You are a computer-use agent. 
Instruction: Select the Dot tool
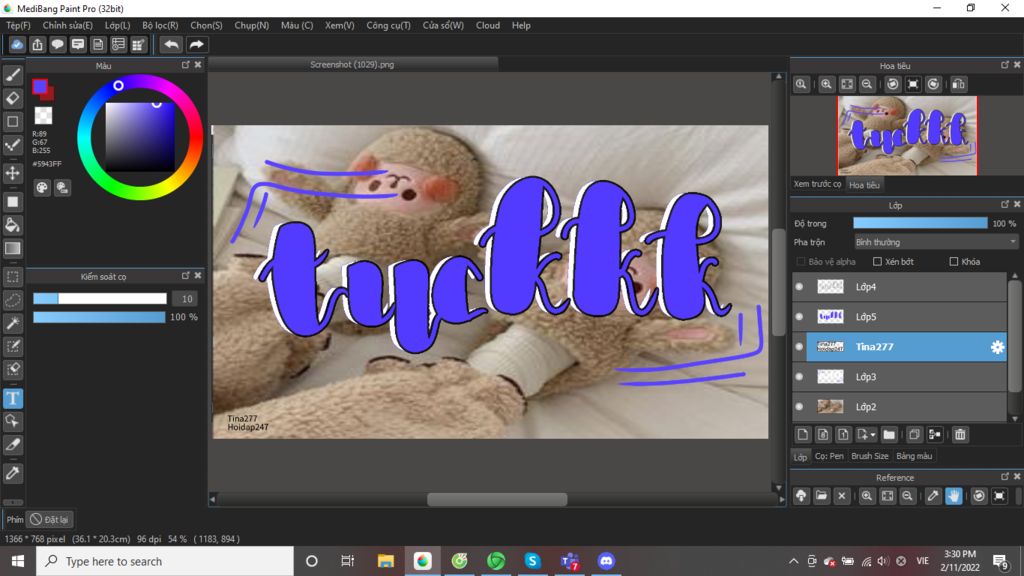click(12, 145)
